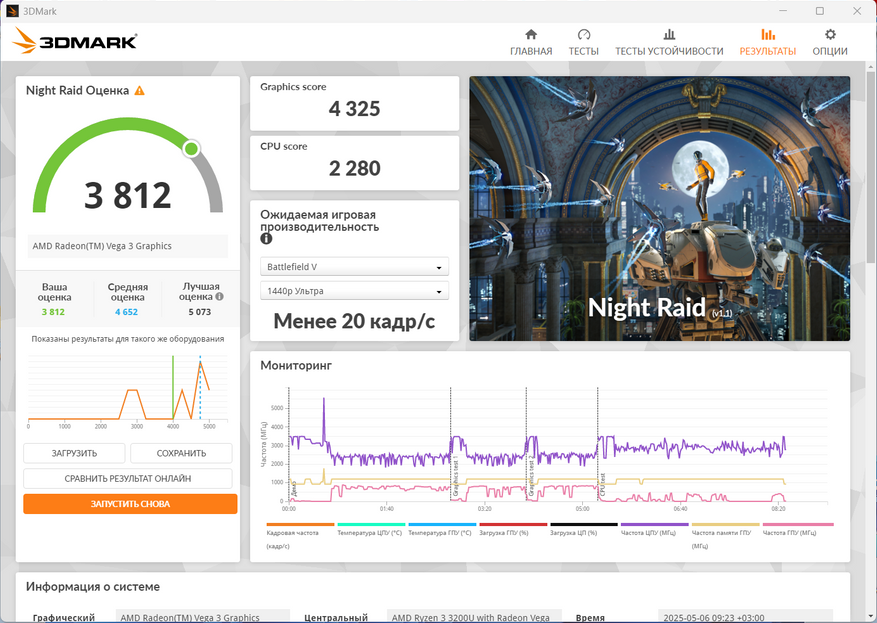This screenshot has width=877, height=623.
Task: Click info icon under Ожидаемая игровая производительность
Action: (266, 239)
